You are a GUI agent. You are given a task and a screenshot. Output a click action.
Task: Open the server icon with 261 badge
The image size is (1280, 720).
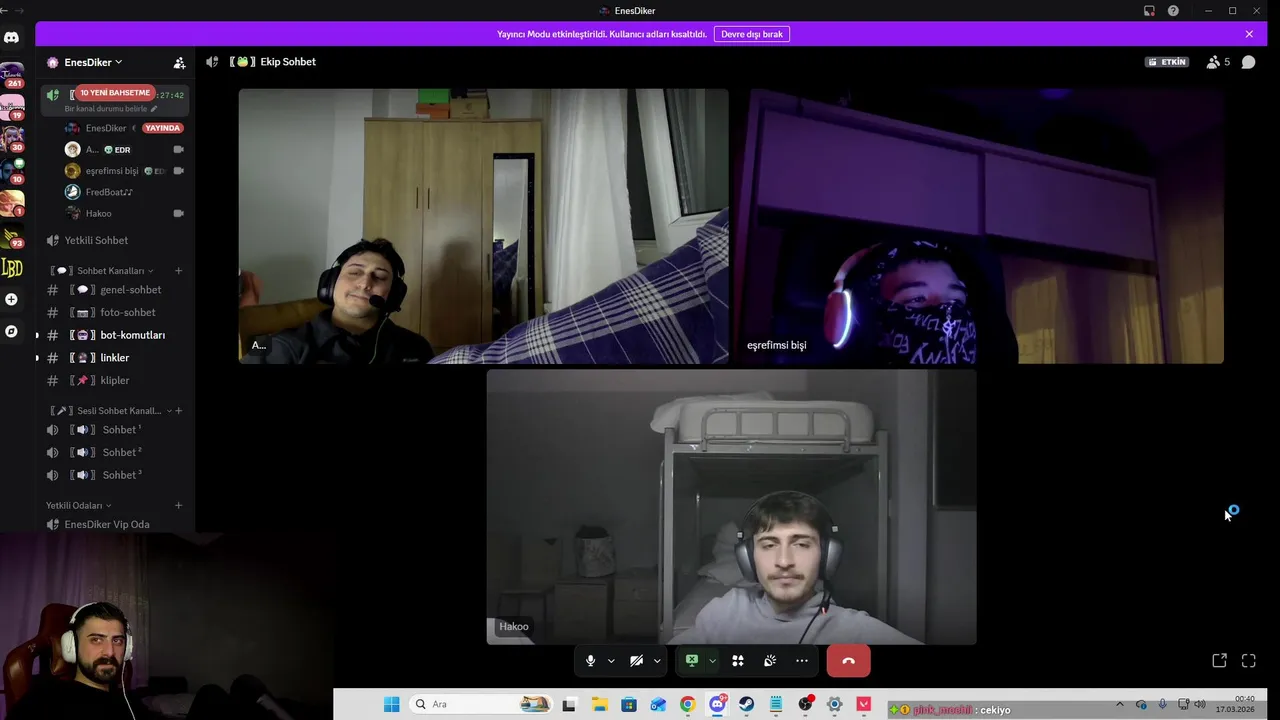(x=11, y=75)
